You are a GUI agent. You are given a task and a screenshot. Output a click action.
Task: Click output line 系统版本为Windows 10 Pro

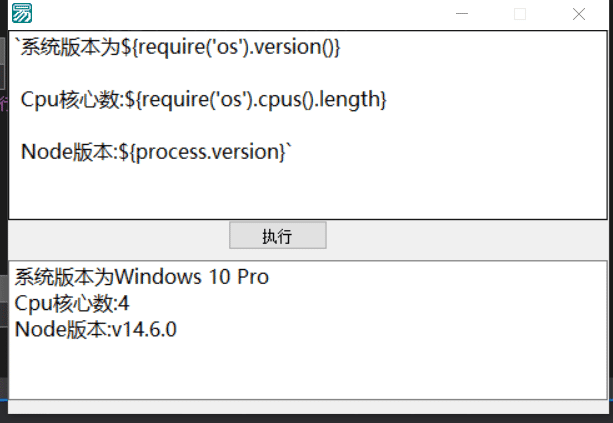142,277
